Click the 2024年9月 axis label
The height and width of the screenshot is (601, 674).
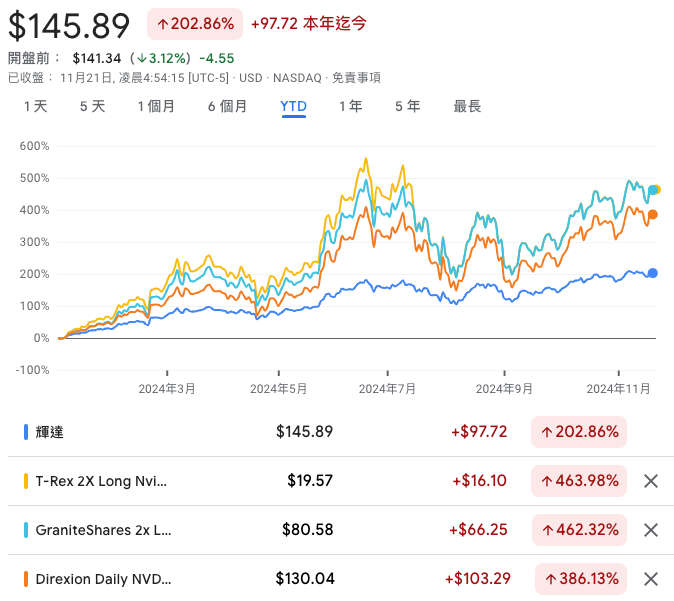[504, 389]
